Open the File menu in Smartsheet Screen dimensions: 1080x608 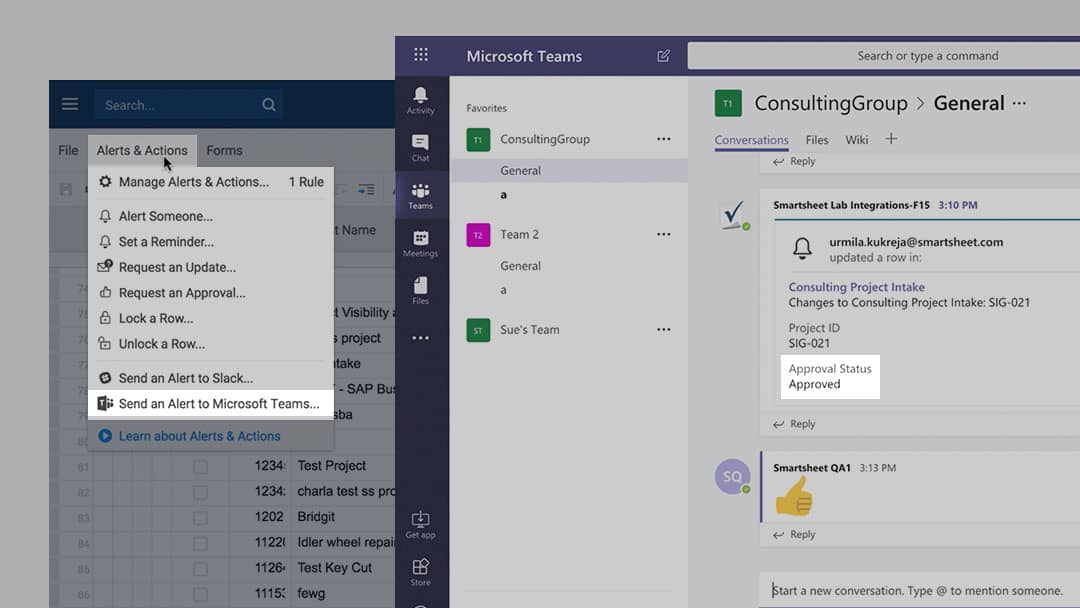pyautogui.click(x=68, y=150)
